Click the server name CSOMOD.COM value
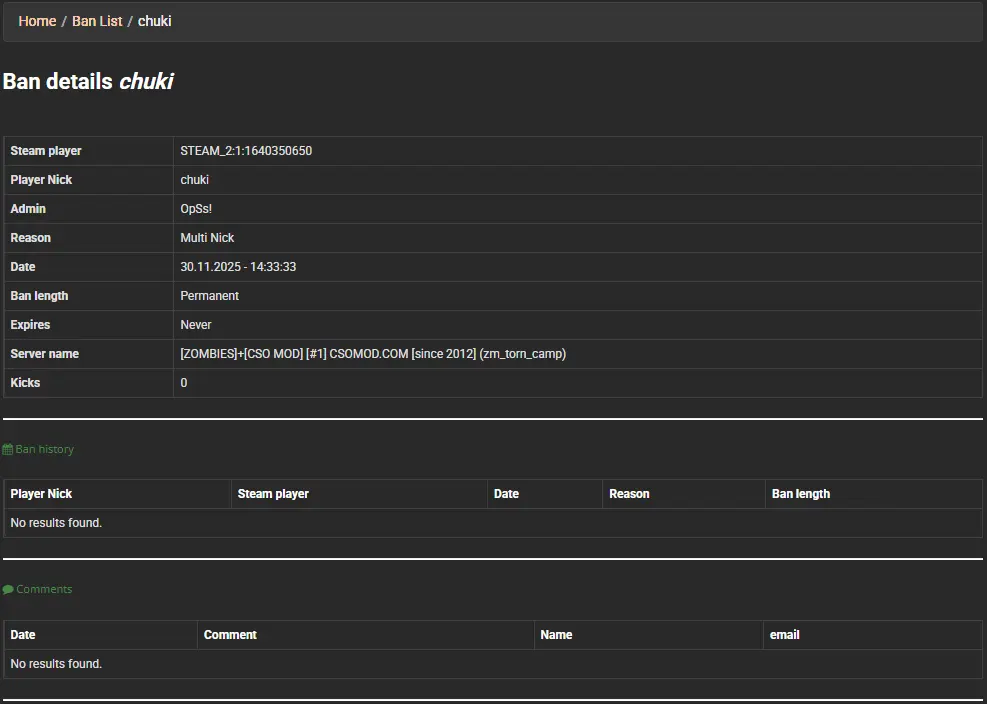 (373, 353)
